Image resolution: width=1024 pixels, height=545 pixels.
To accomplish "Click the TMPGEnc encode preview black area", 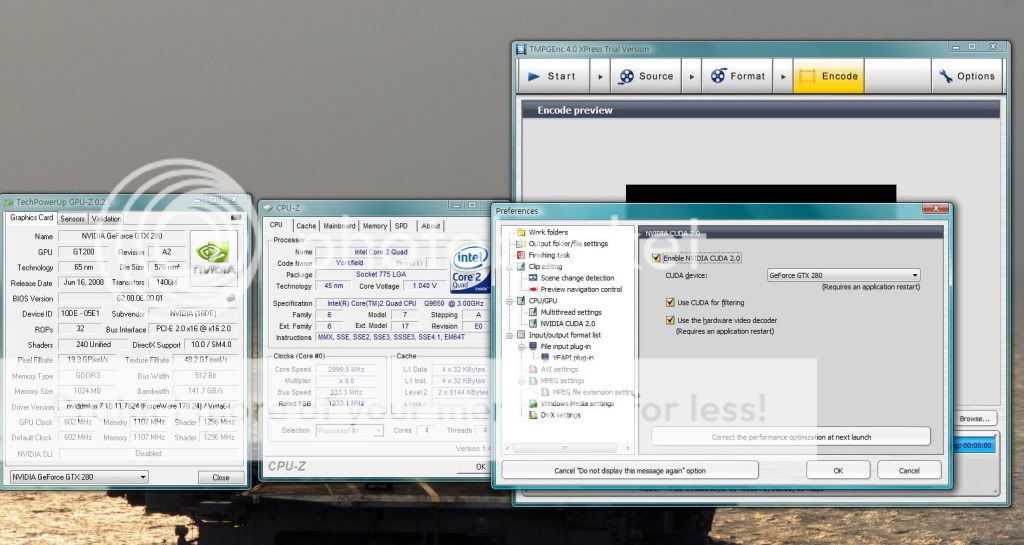I will click(761, 194).
